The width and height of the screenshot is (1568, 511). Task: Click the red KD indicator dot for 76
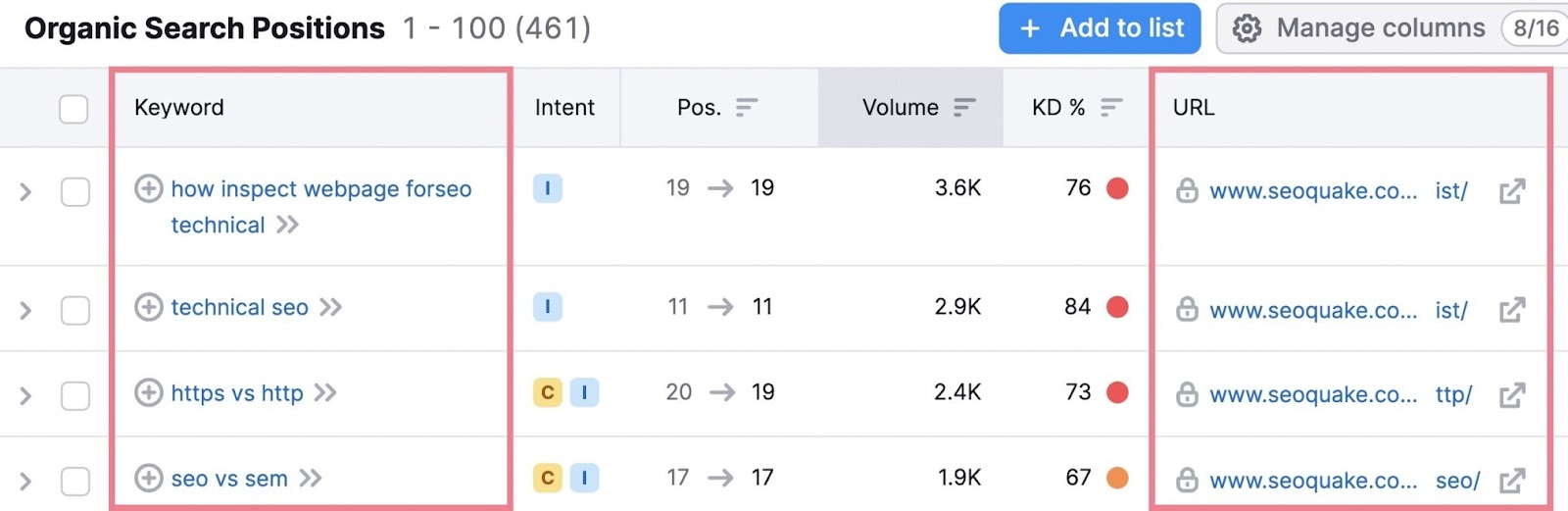pyautogui.click(x=1117, y=188)
